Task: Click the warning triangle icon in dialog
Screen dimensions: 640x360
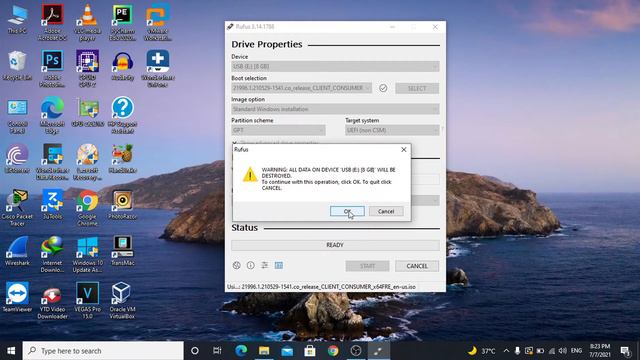Action: pyautogui.click(x=250, y=175)
